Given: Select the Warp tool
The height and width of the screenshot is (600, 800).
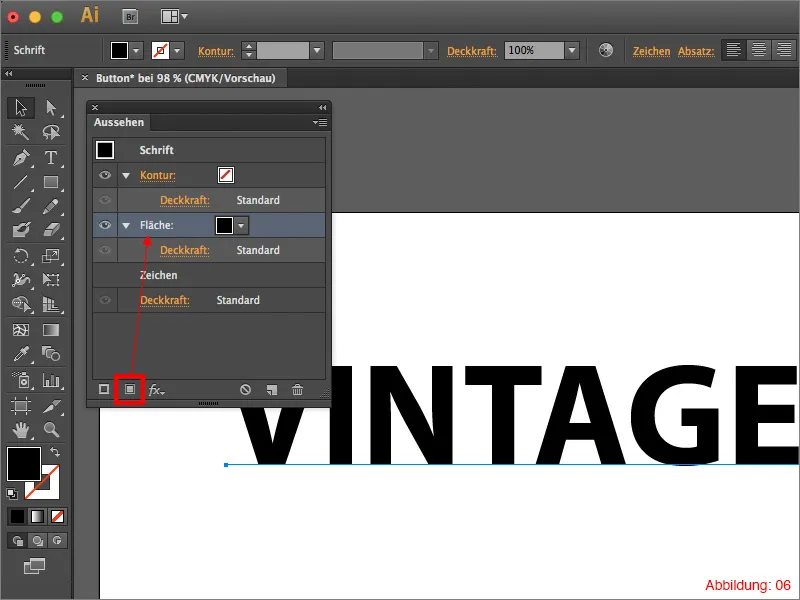Looking at the screenshot, I should [21, 280].
